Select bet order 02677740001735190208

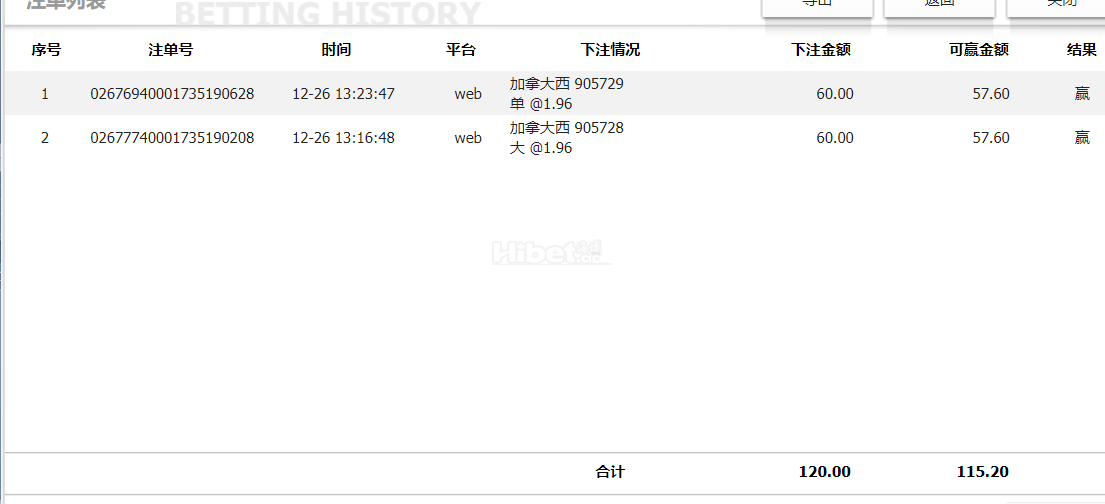172,138
